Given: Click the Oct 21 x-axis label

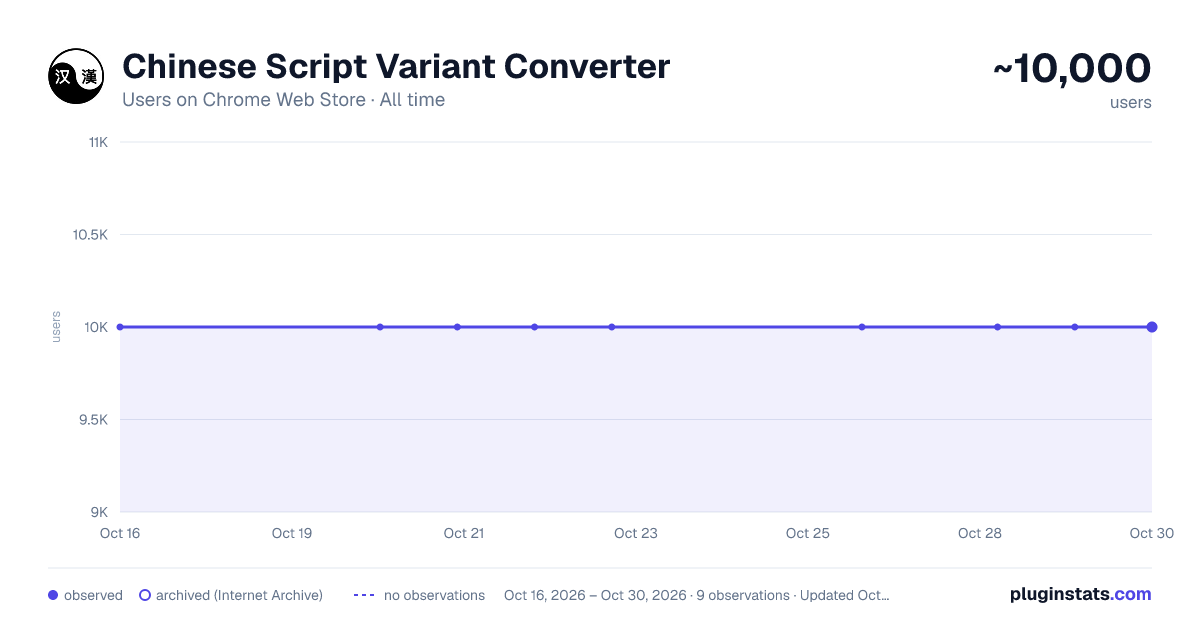Looking at the screenshot, I should [x=464, y=533].
